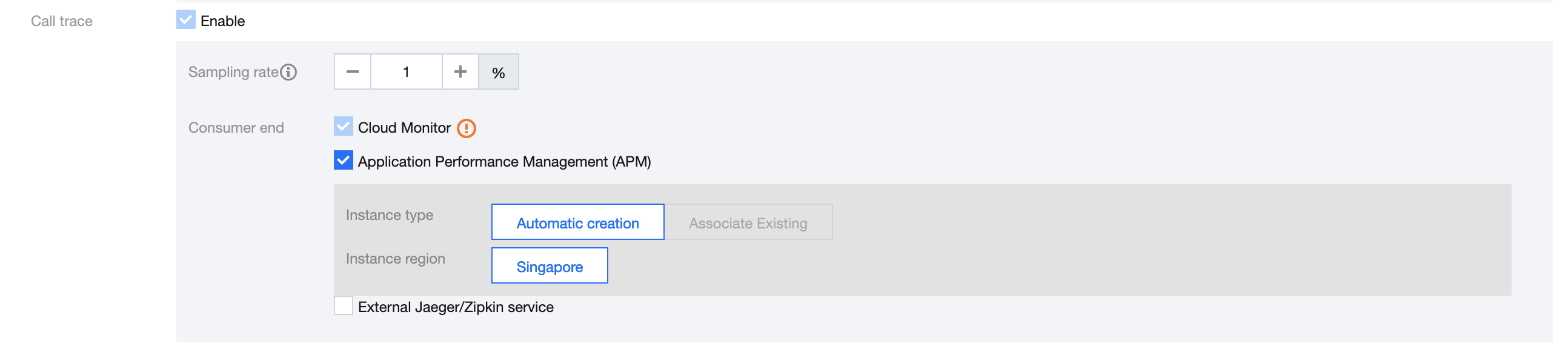Increase sampling rate with plus button
This screenshot has width=1568, height=349.
pyautogui.click(x=461, y=72)
